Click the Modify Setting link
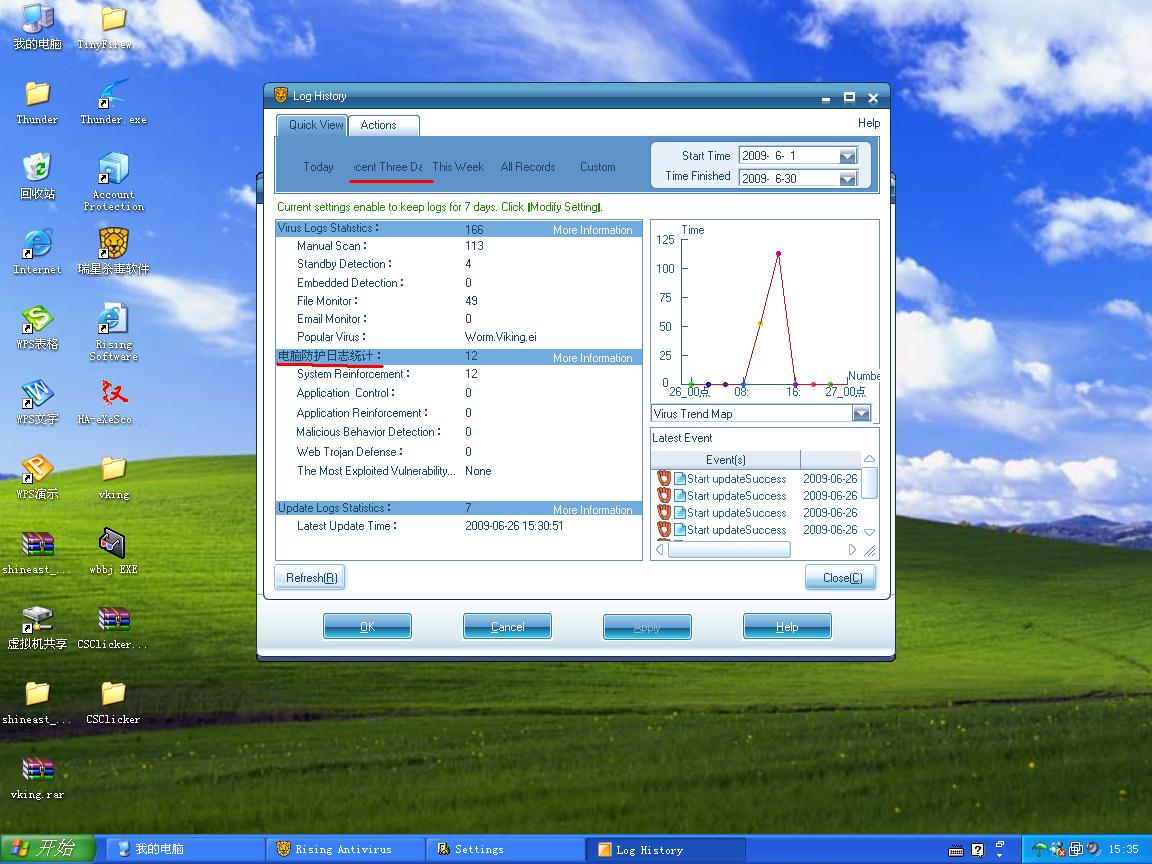Viewport: 1152px width, 864px height. (565, 207)
